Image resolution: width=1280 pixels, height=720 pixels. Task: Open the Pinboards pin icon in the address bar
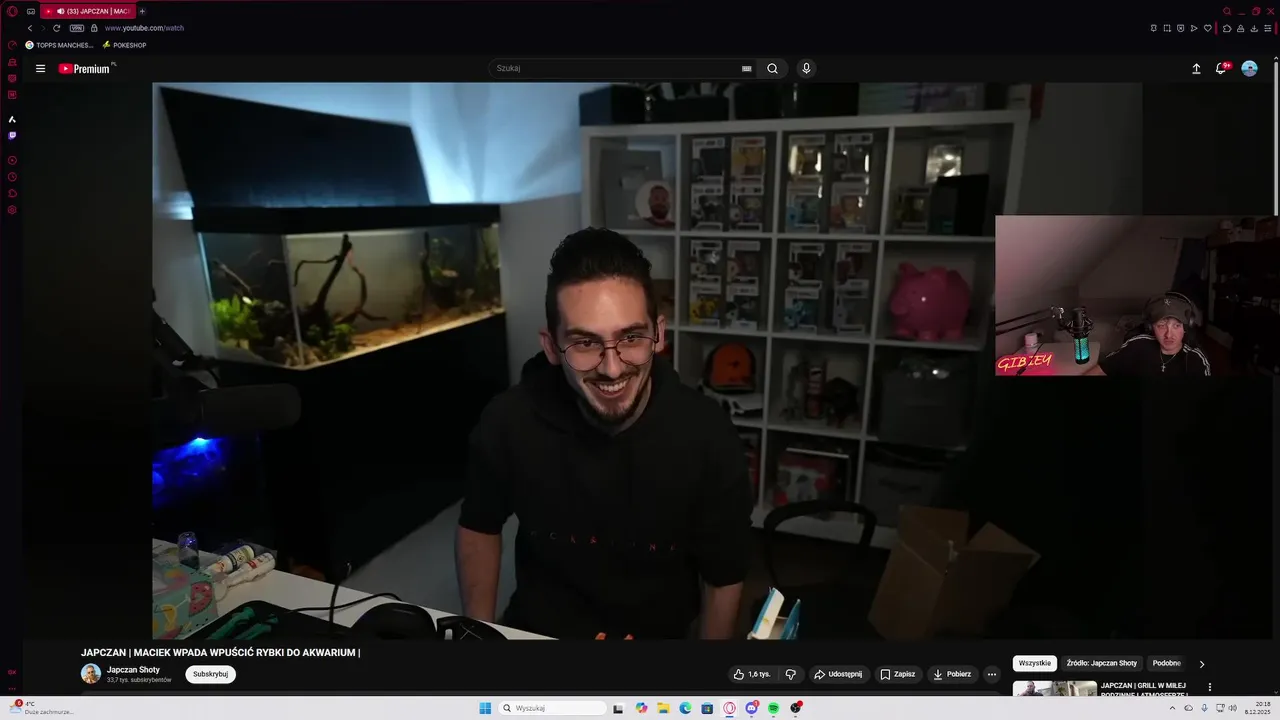click(1154, 28)
